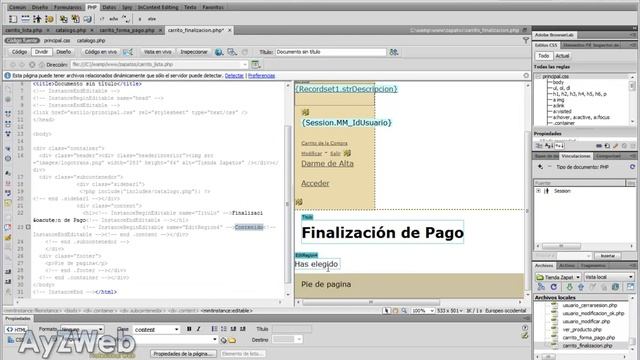Select Actual in CSS styles panel
The image size is (640, 360).
click(x=562, y=56)
